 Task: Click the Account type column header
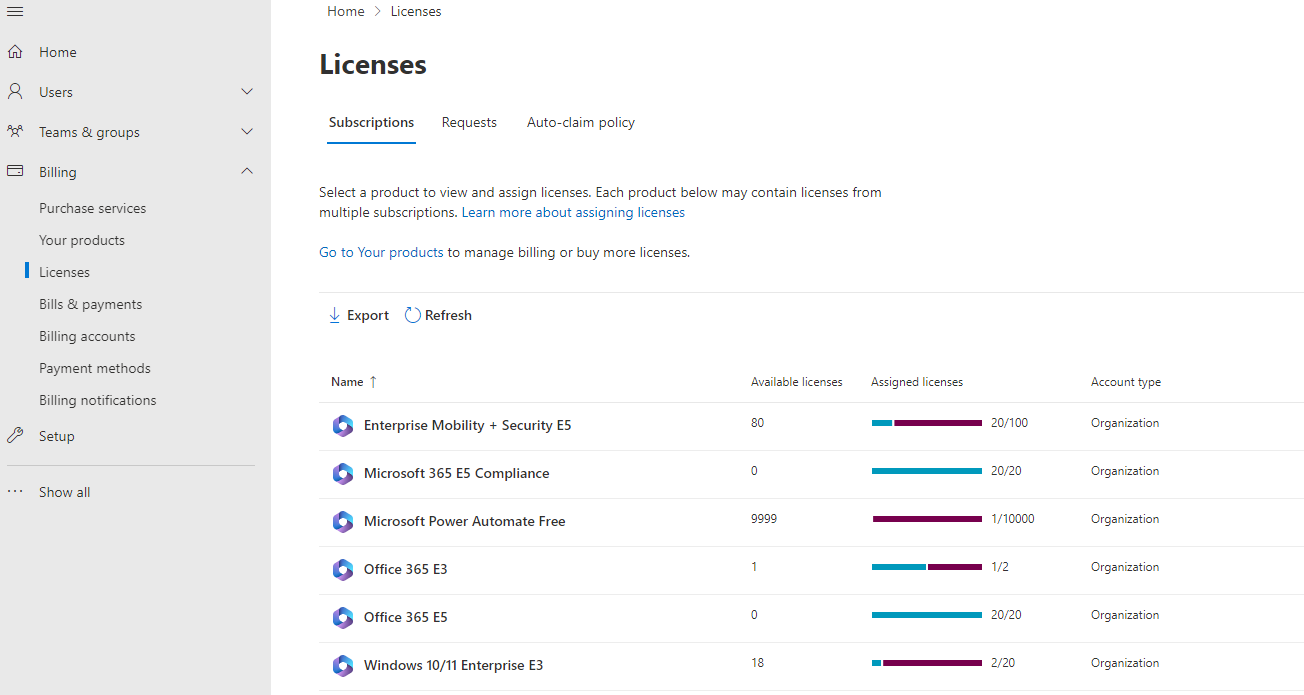[1126, 382]
